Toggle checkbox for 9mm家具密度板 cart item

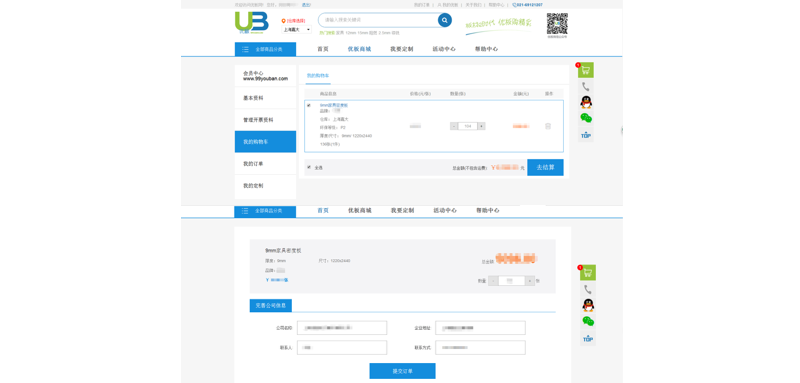[x=309, y=105]
